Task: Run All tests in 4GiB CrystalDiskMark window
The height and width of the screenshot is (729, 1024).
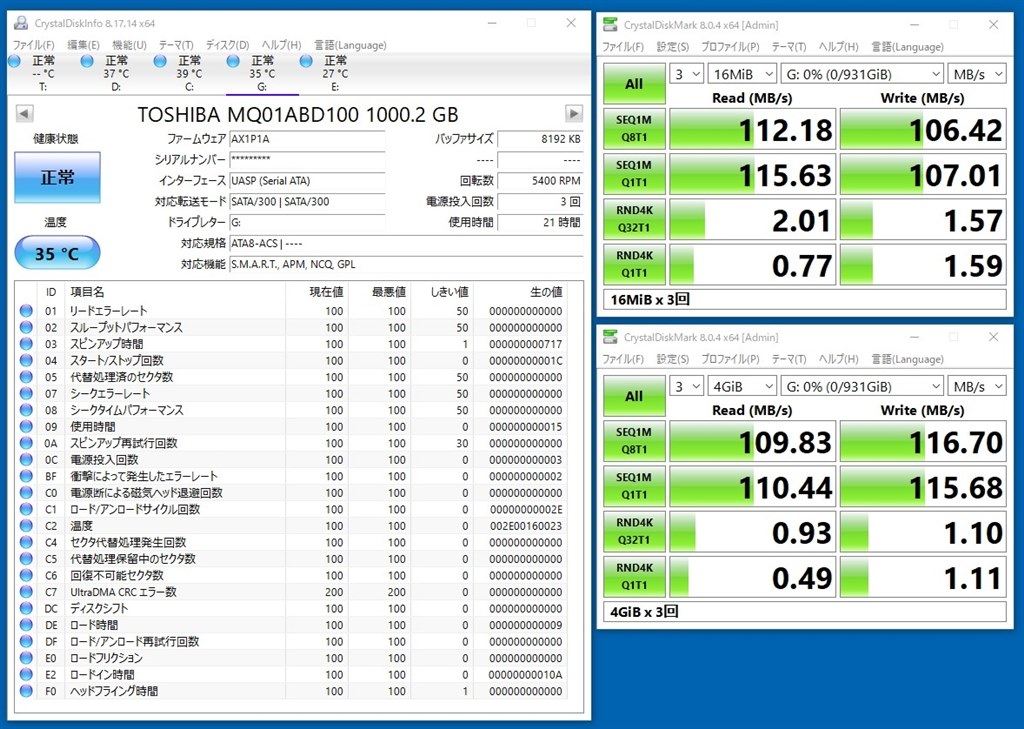Action: pyautogui.click(x=634, y=396)
